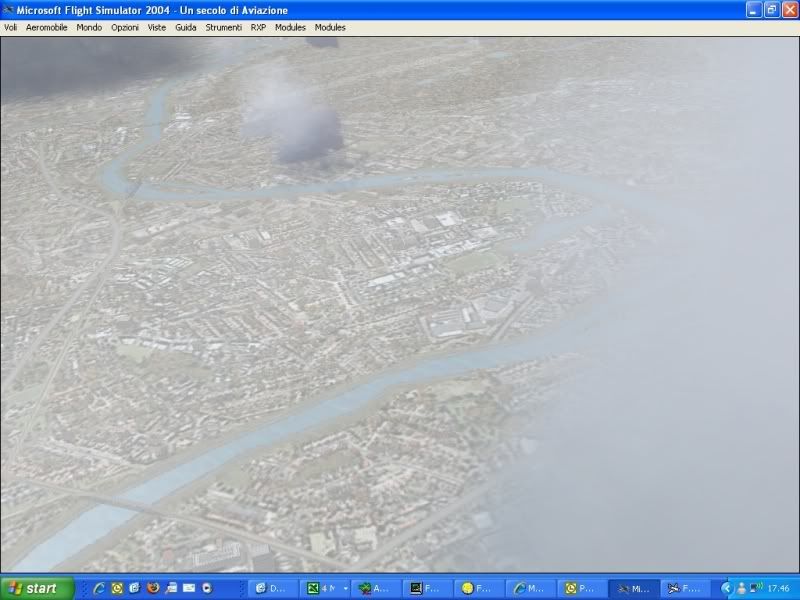
Task: Open the Viste menu
Action: pyautogui.click(x=157, y=28)
